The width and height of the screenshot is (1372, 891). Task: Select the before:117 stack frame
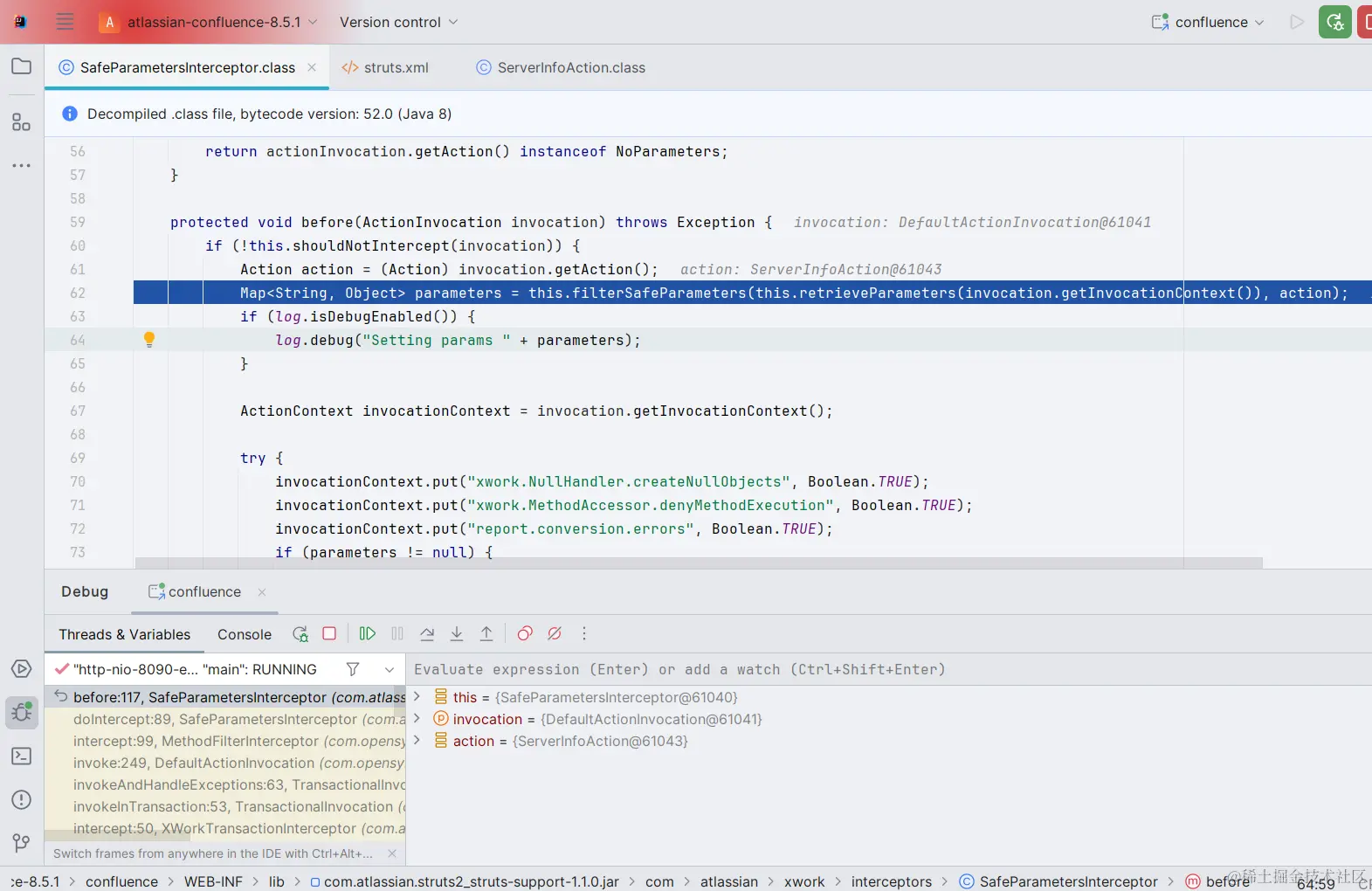tap(225, 697)
